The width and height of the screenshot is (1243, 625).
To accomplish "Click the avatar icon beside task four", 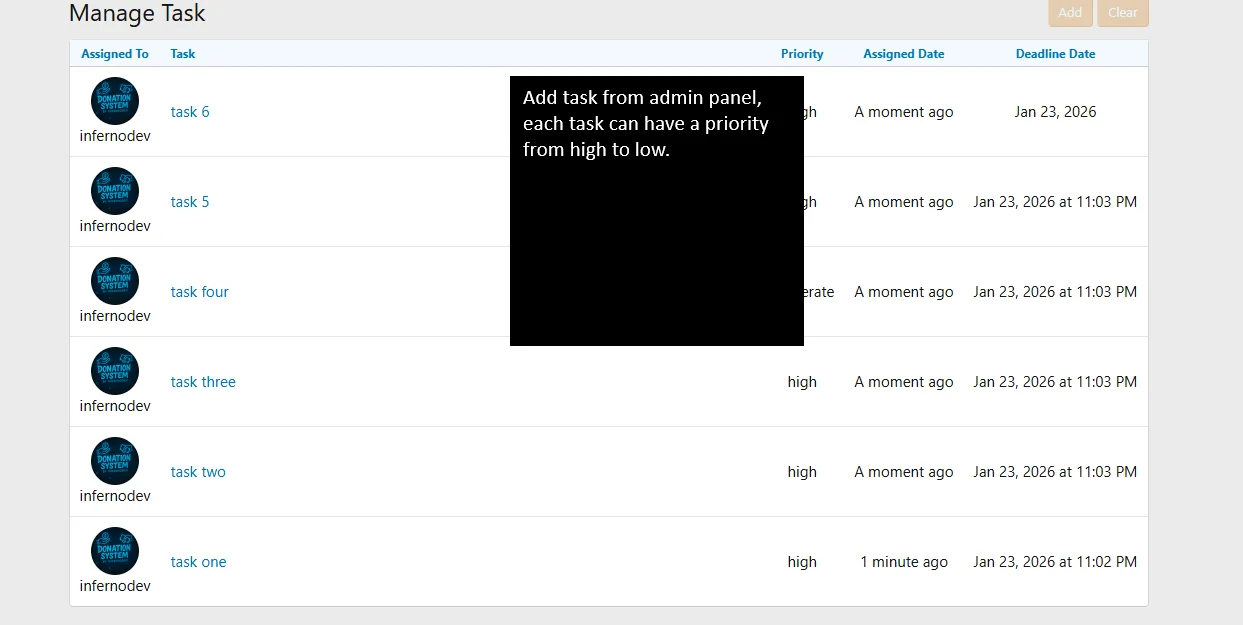I will point(115,281).
